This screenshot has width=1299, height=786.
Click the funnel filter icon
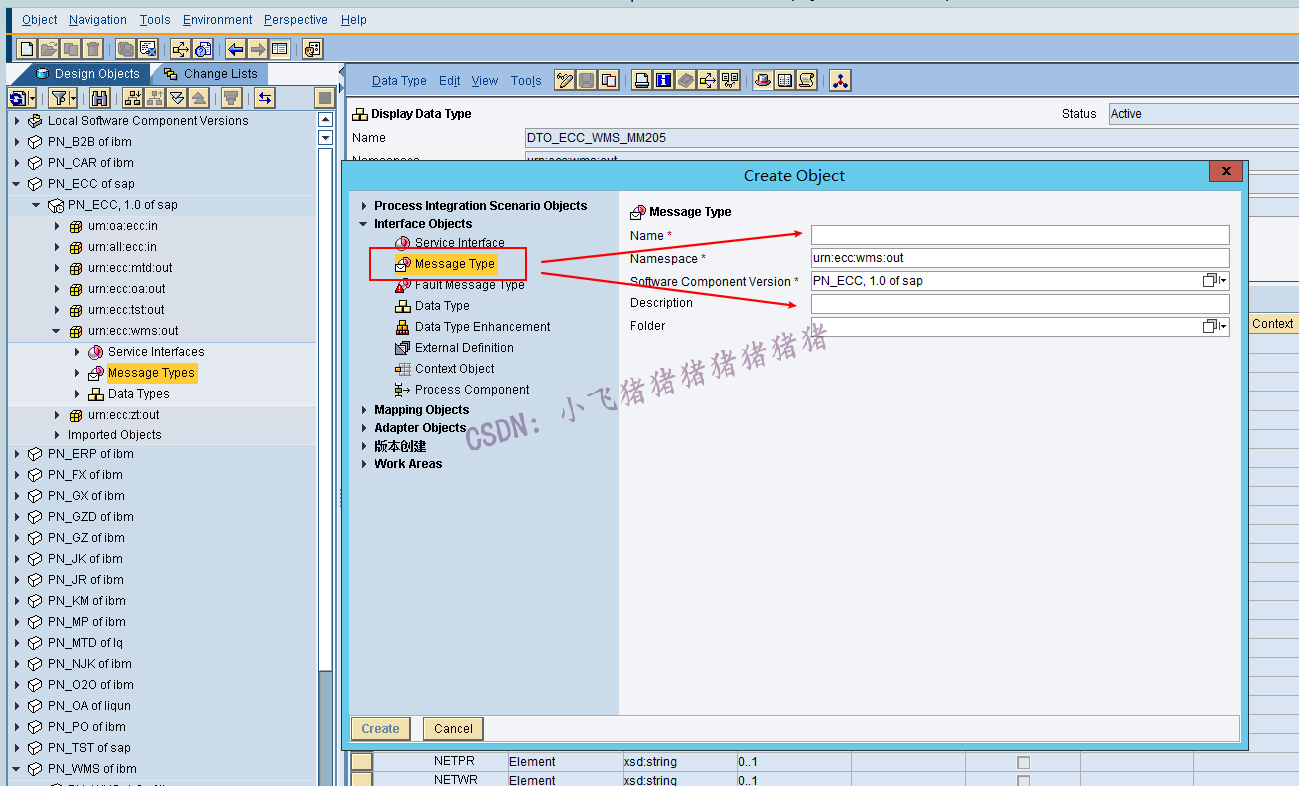(59, 97)
